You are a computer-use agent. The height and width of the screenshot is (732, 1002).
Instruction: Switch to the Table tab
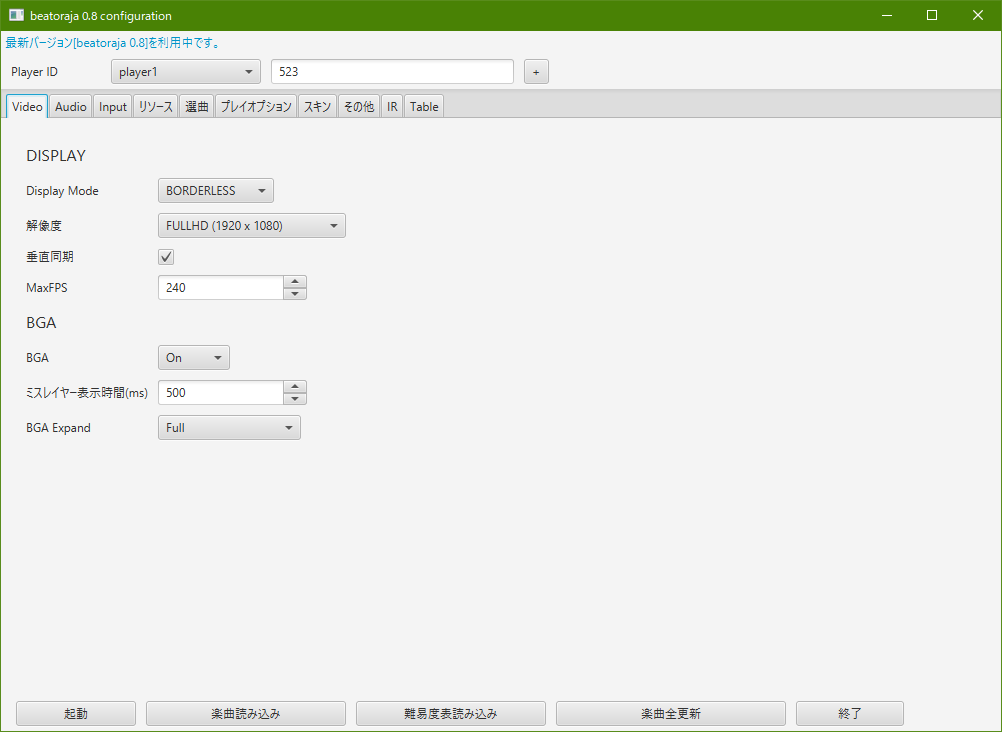pyautogui.click(x=424, y=107)
